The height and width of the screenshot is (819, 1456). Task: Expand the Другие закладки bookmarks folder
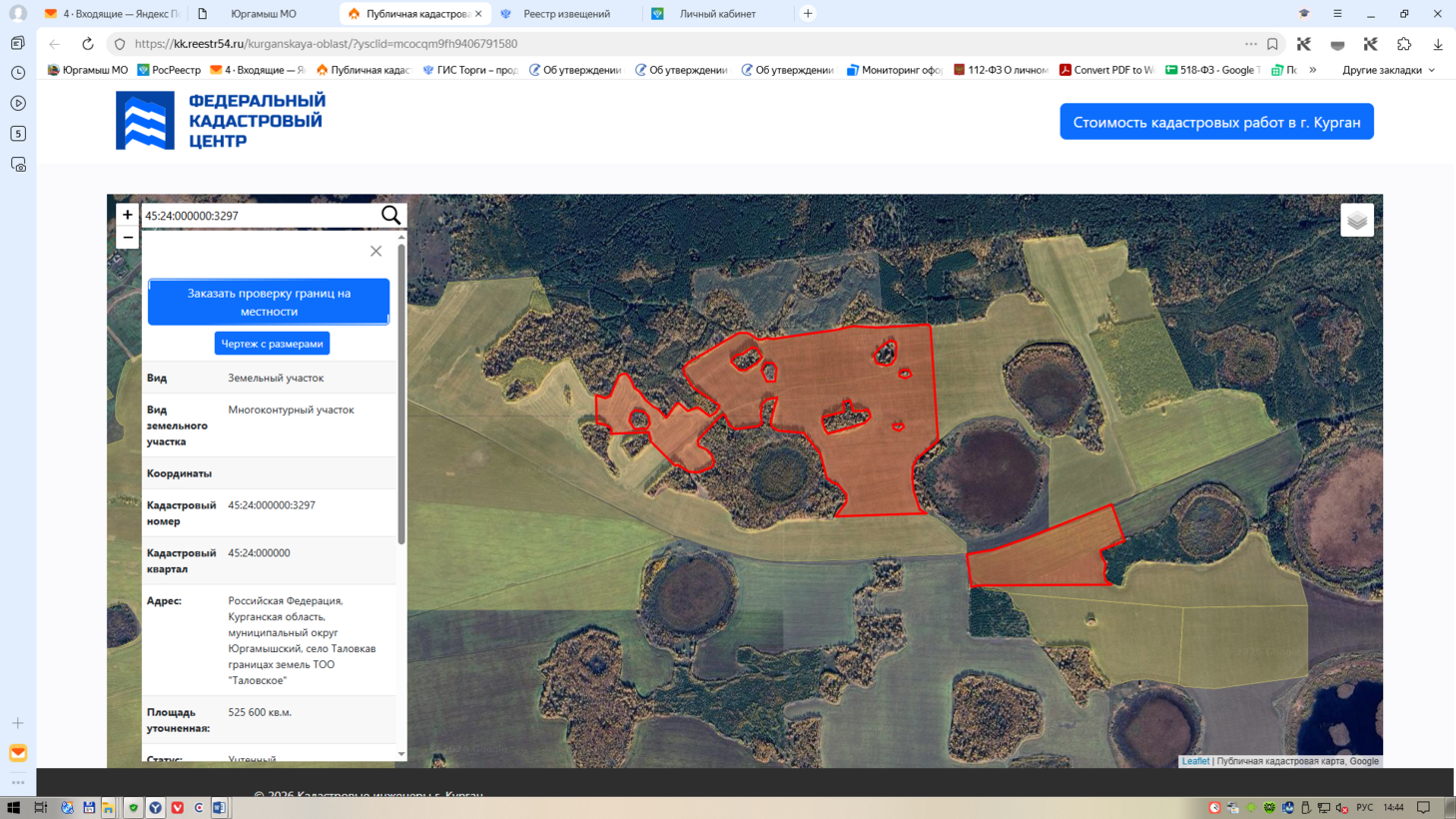point(1388,70)
